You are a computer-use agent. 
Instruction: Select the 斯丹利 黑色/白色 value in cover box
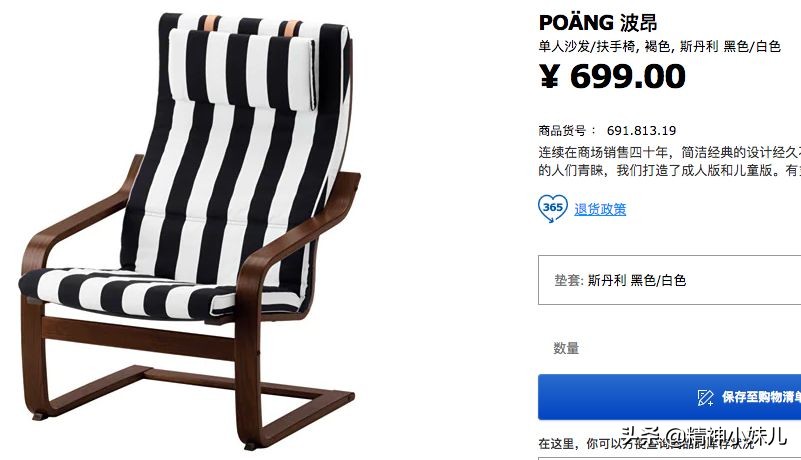tap(637, 280)
